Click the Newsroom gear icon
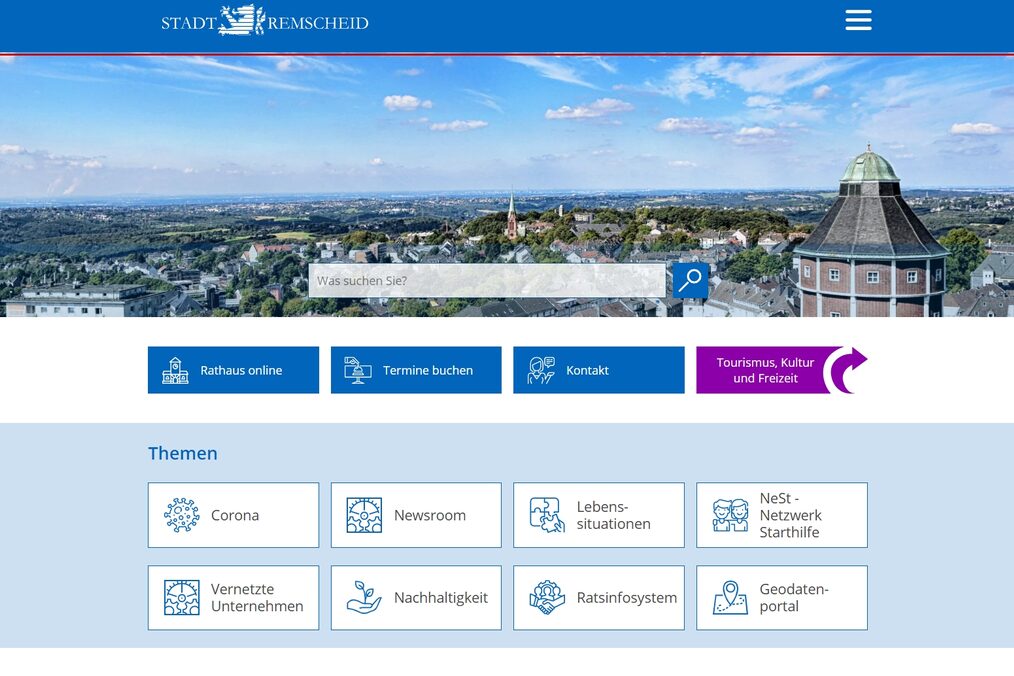Image resolution: width=1014 pixels, height=676 pixels. 364,515
